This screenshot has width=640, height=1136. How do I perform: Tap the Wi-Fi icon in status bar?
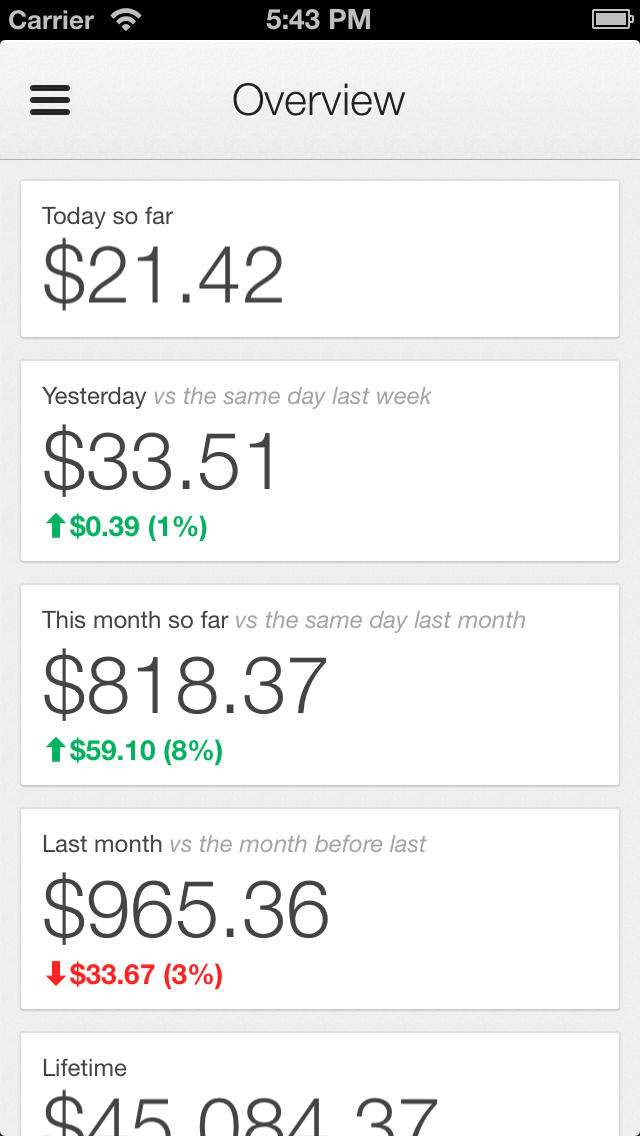tap(126, 19)
